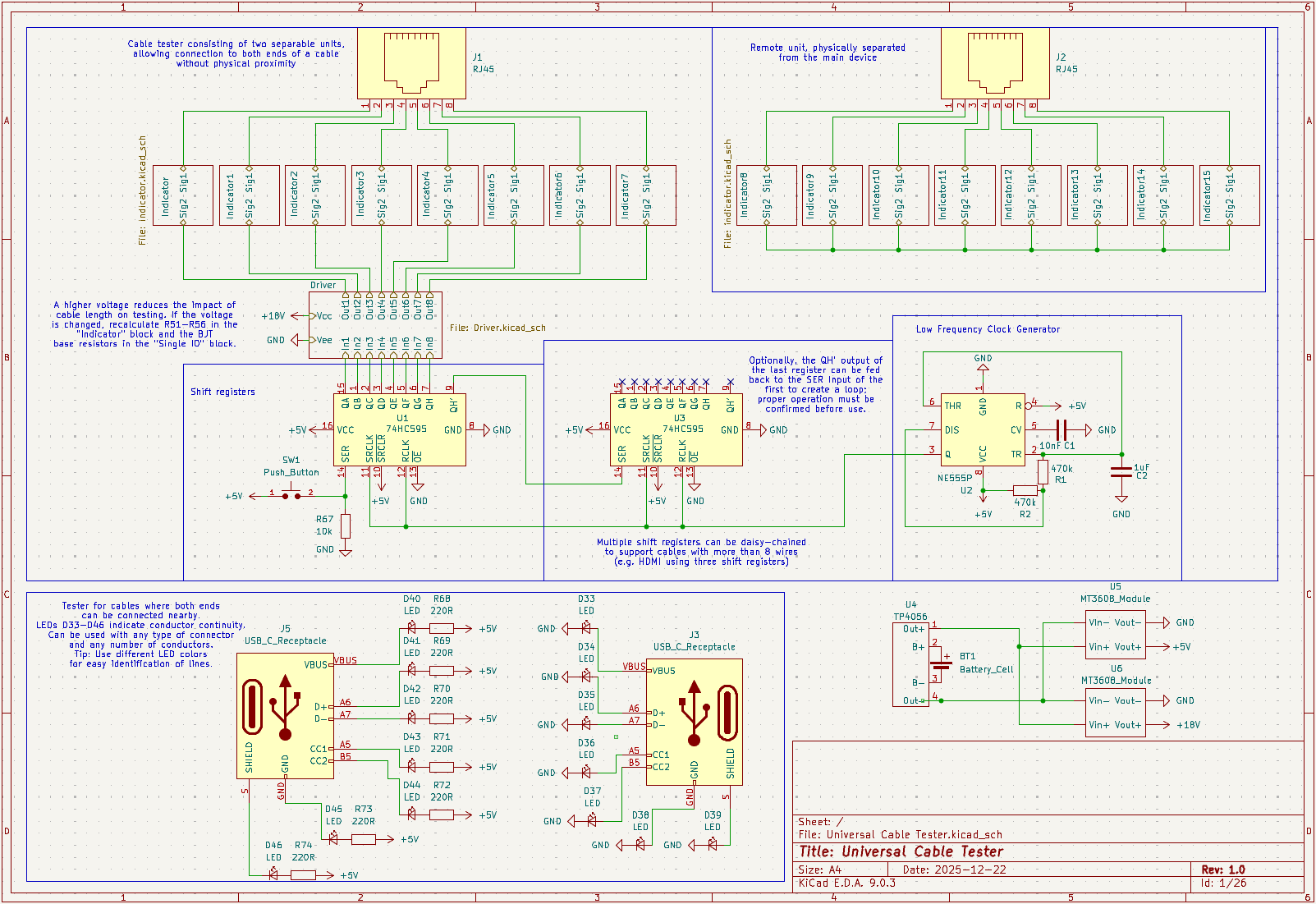Select the 'Shift registers' label
Viewport: 1316px width, 904px height.
222,392
